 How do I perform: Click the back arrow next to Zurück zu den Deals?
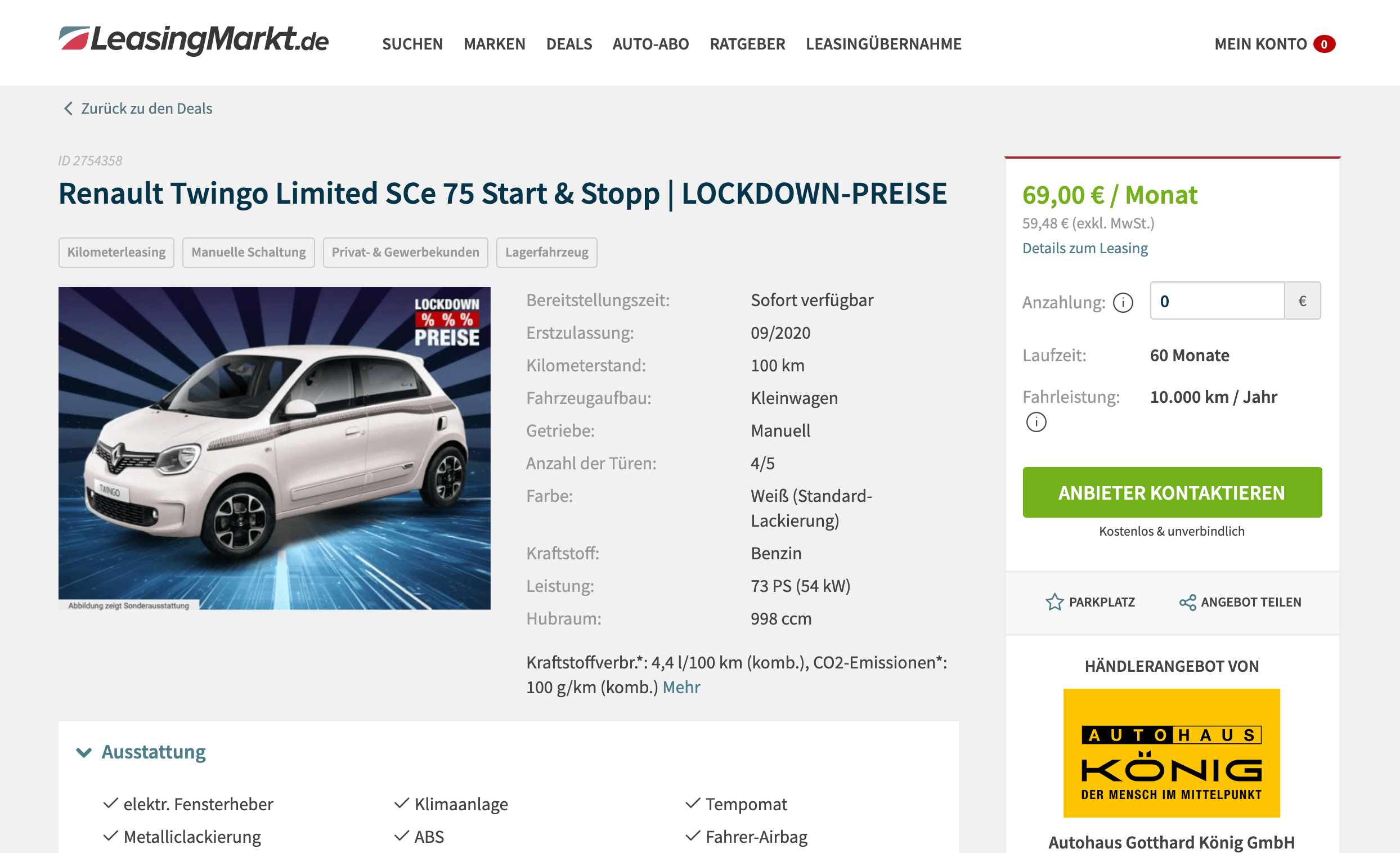coord(68,109)
